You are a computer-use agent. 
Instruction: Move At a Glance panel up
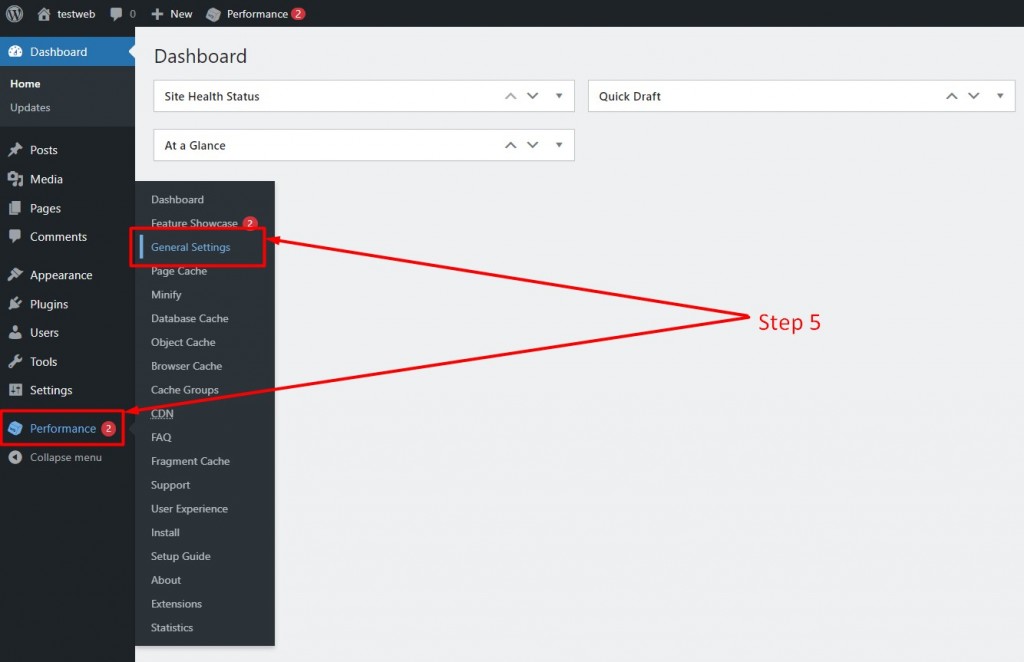tap(511, 145)
